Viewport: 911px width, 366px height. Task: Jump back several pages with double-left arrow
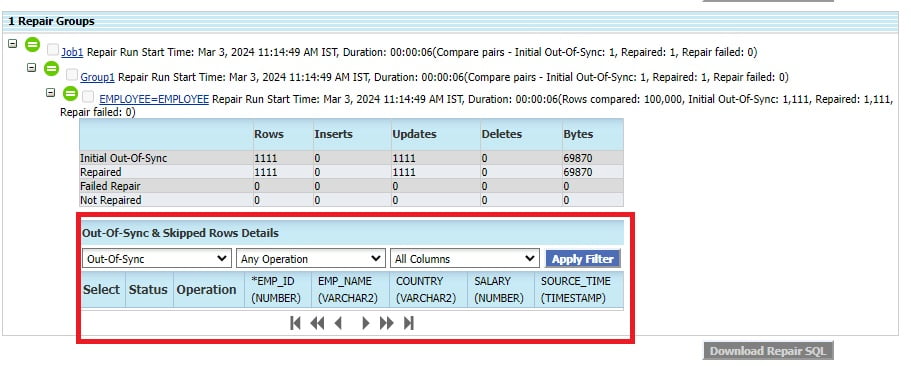(x=317, y=323)
